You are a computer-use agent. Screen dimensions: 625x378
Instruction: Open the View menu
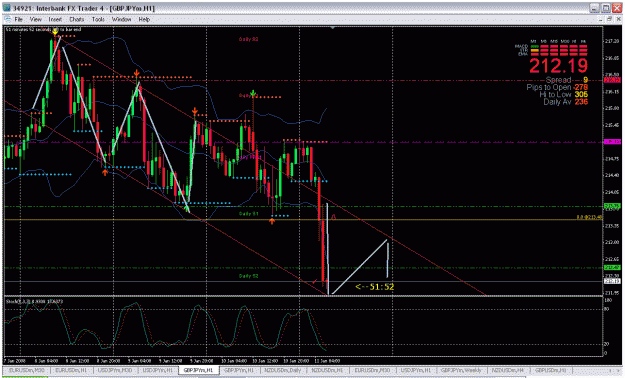click(x=35, y=19)
